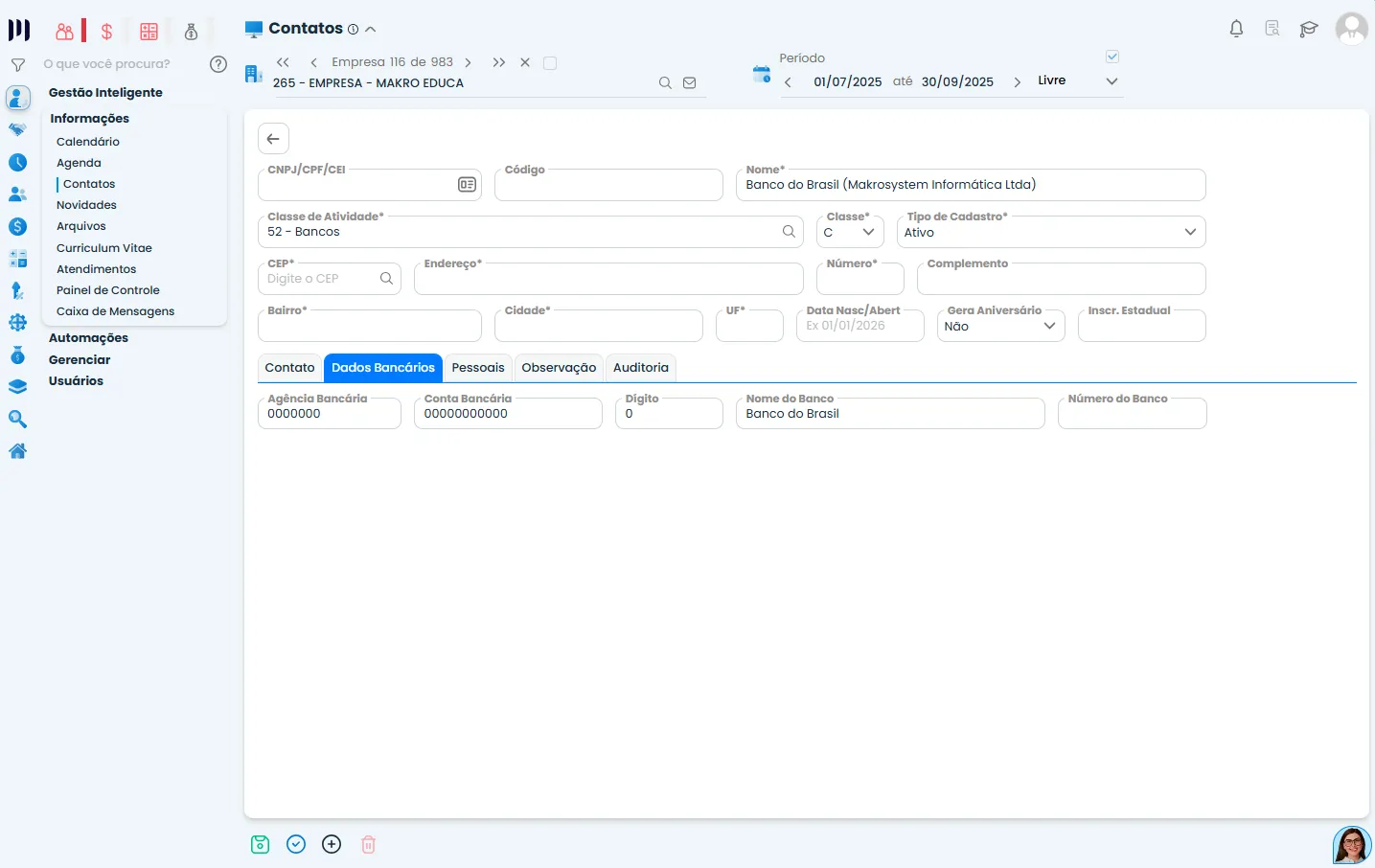Click the envelope icon beside company search
The image size is (1375, 868).
pyautogui.click(x=689, y=83)
